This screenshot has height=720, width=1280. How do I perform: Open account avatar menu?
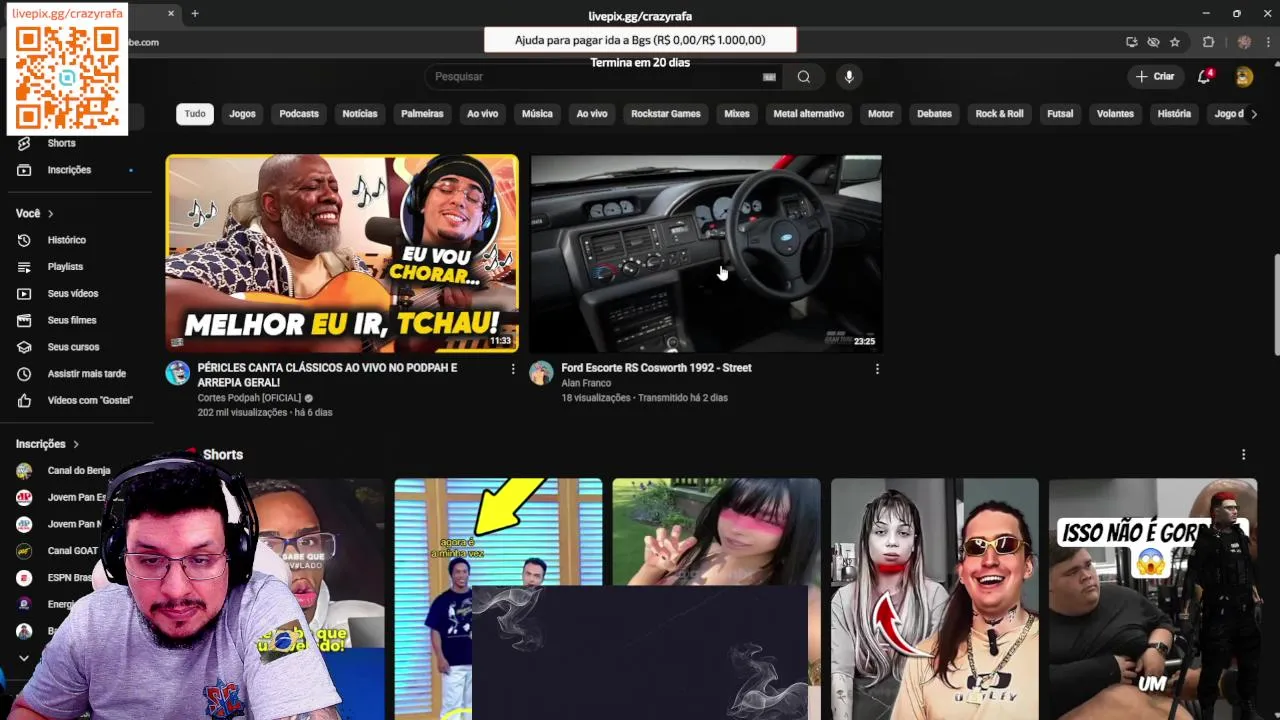tap(1244, 77)
